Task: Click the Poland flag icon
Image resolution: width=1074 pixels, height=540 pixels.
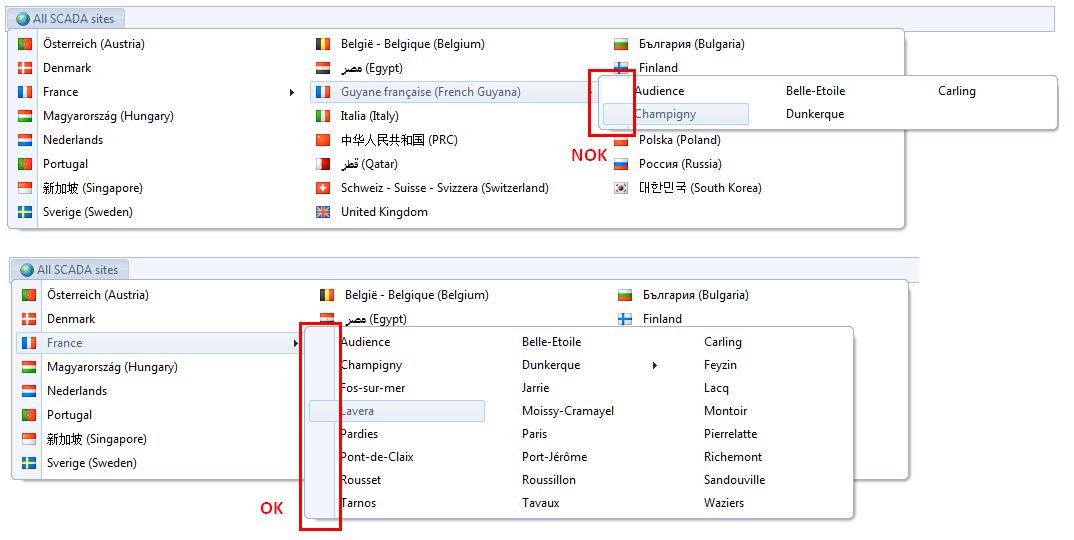Action: click(x=621, y=141)
